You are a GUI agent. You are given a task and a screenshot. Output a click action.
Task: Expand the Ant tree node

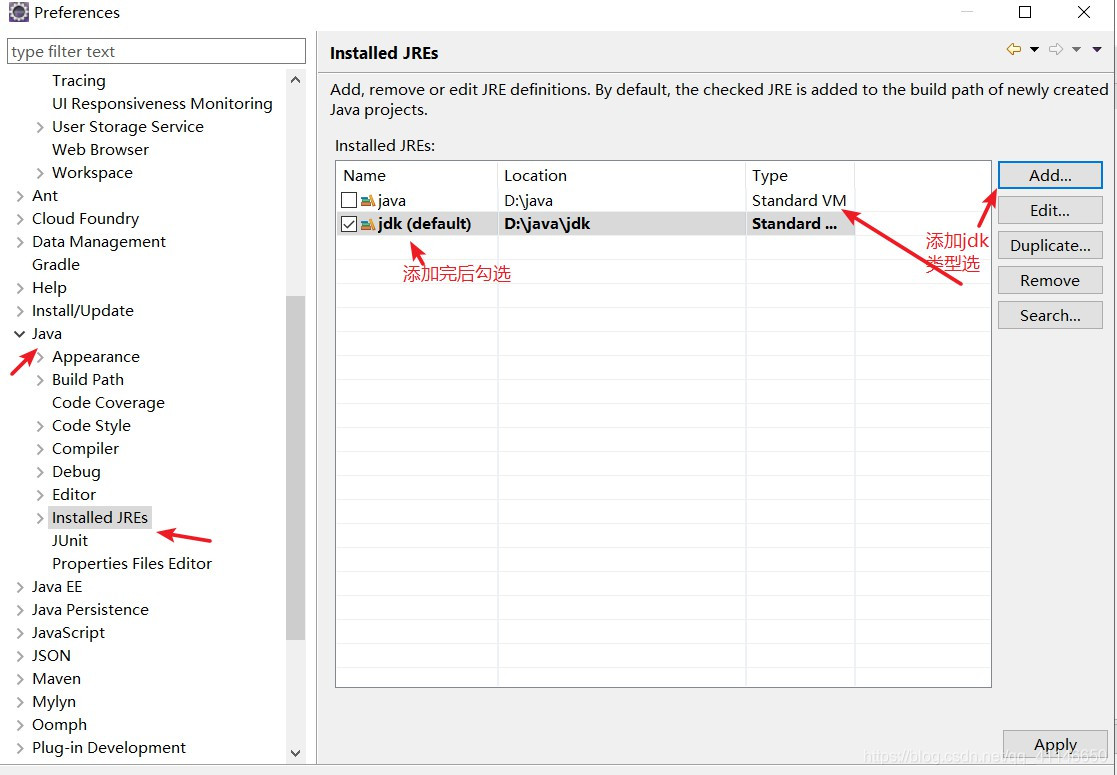point(20,196)
